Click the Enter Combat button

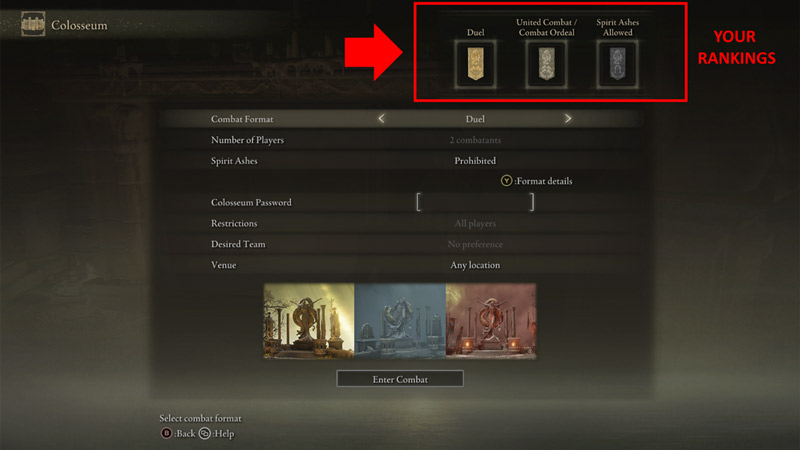[x=400, y=379]
